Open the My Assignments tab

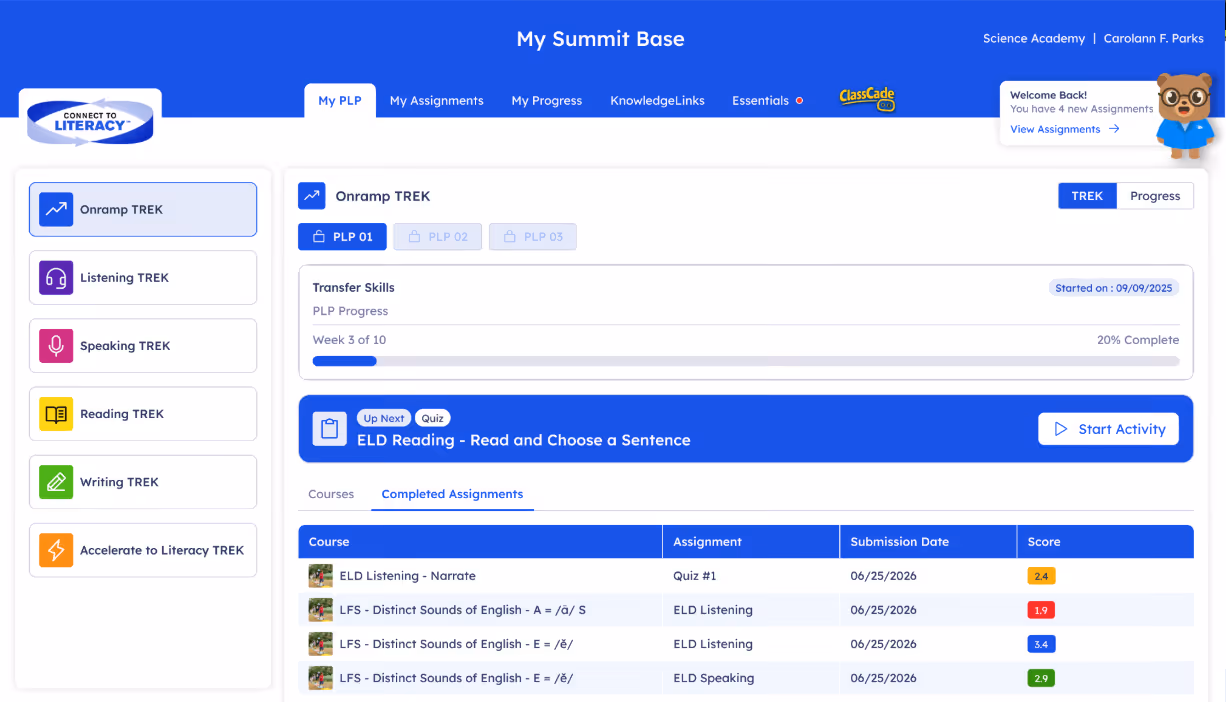(x=436, y=100)
